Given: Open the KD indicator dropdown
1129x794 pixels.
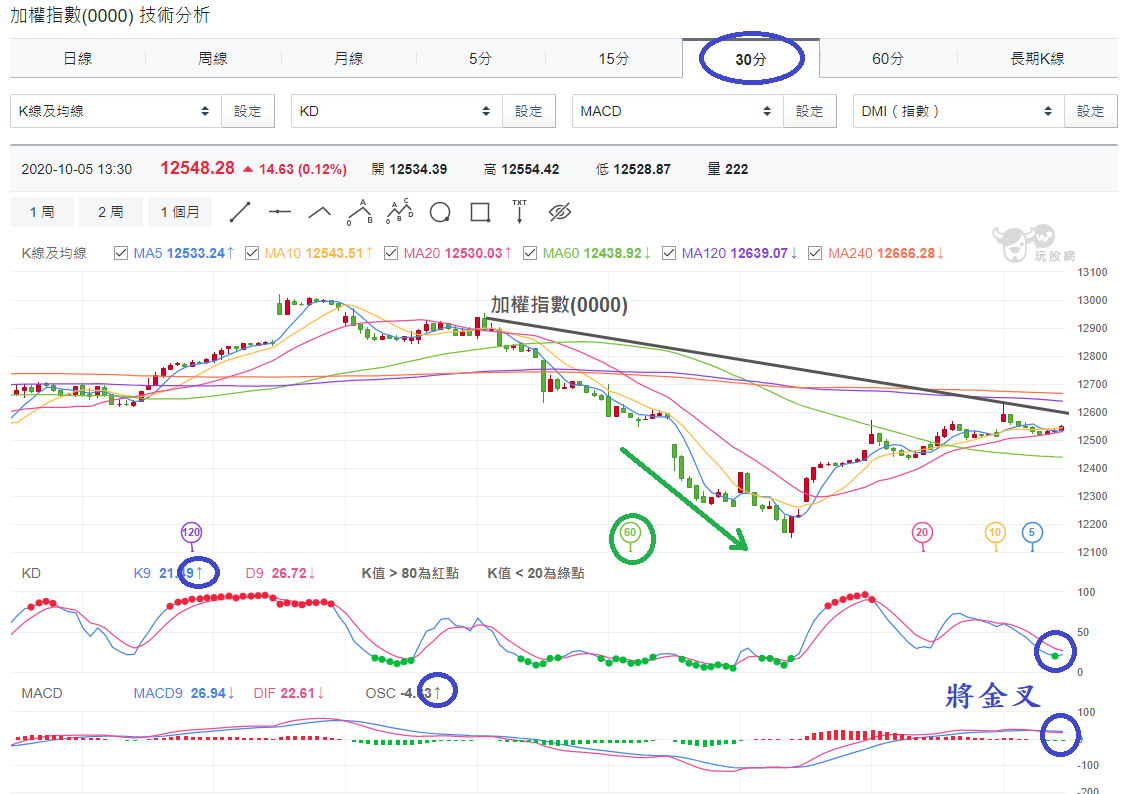Looking at the screenshot, I should click(396, 111).
